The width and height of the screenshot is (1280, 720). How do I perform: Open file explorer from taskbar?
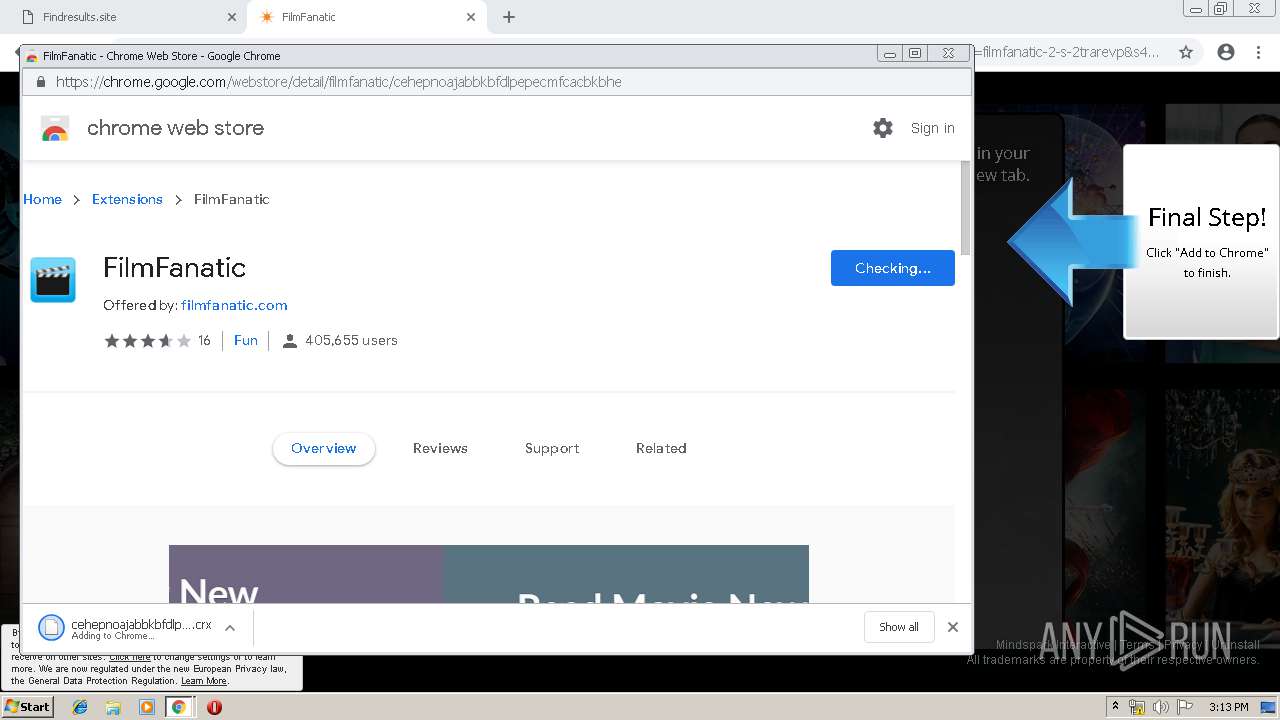pos(113,707)
